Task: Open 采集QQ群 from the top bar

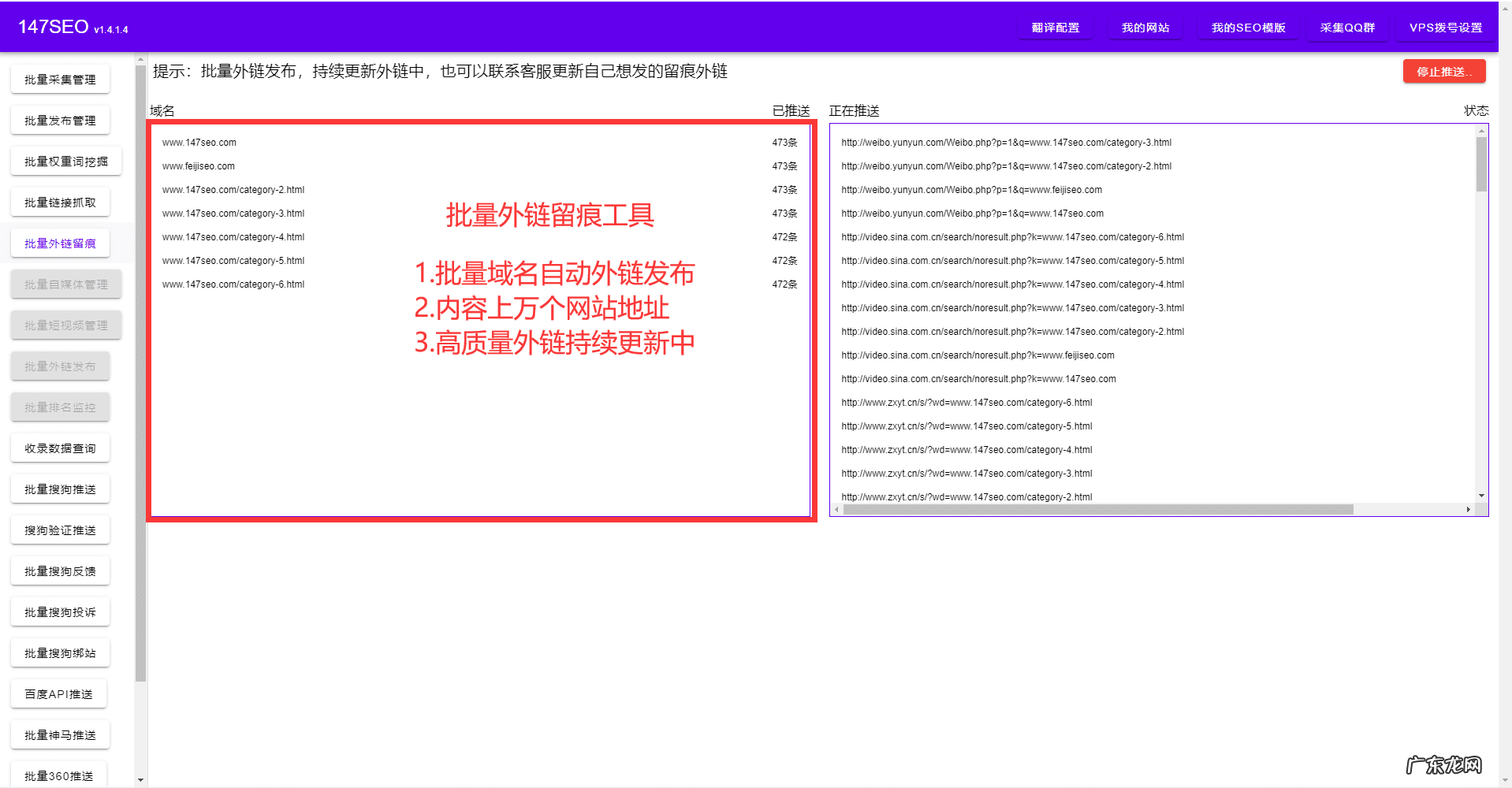Action: [x=1347, y=26]
